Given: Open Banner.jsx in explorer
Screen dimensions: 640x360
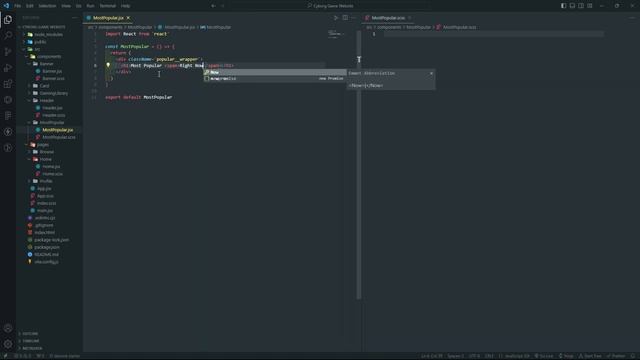Looking at the screenshot, I should [x=52, y=71].
